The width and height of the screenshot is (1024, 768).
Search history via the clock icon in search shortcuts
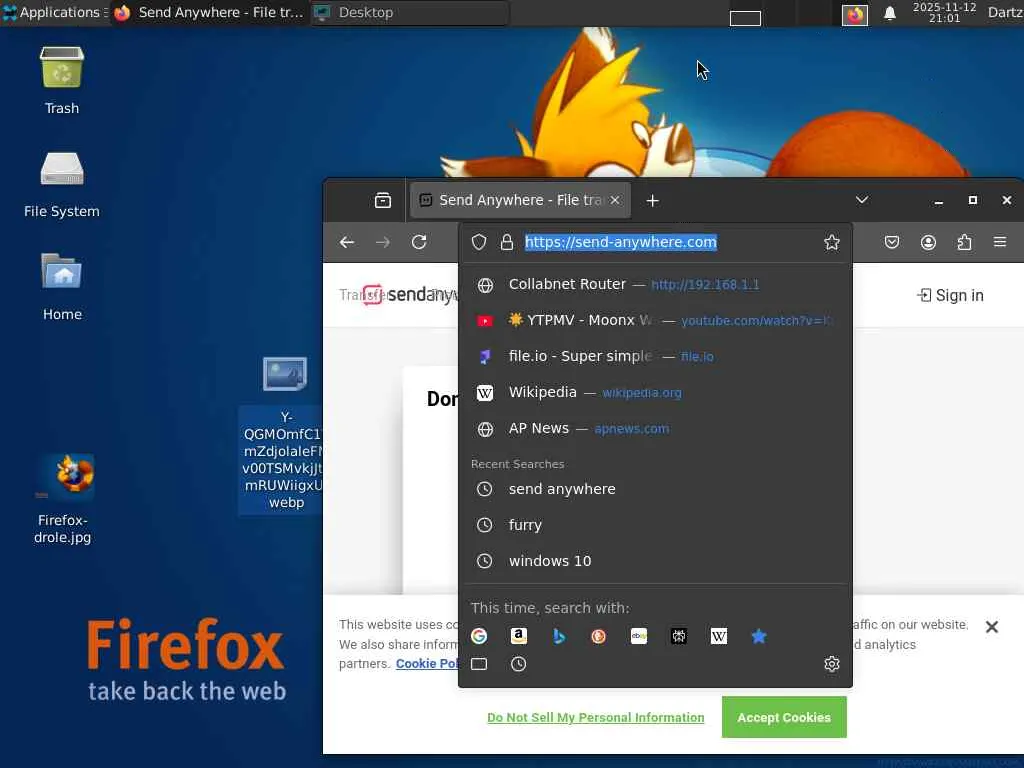519,664
